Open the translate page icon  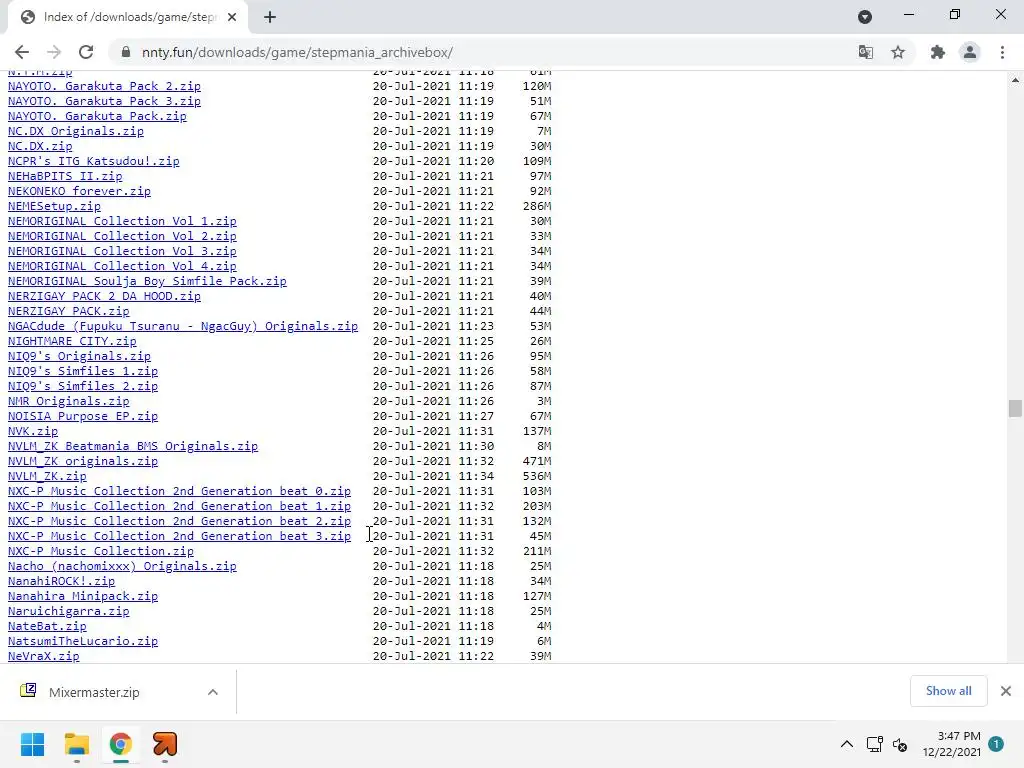pyautogui.click(x=866, y=52)
